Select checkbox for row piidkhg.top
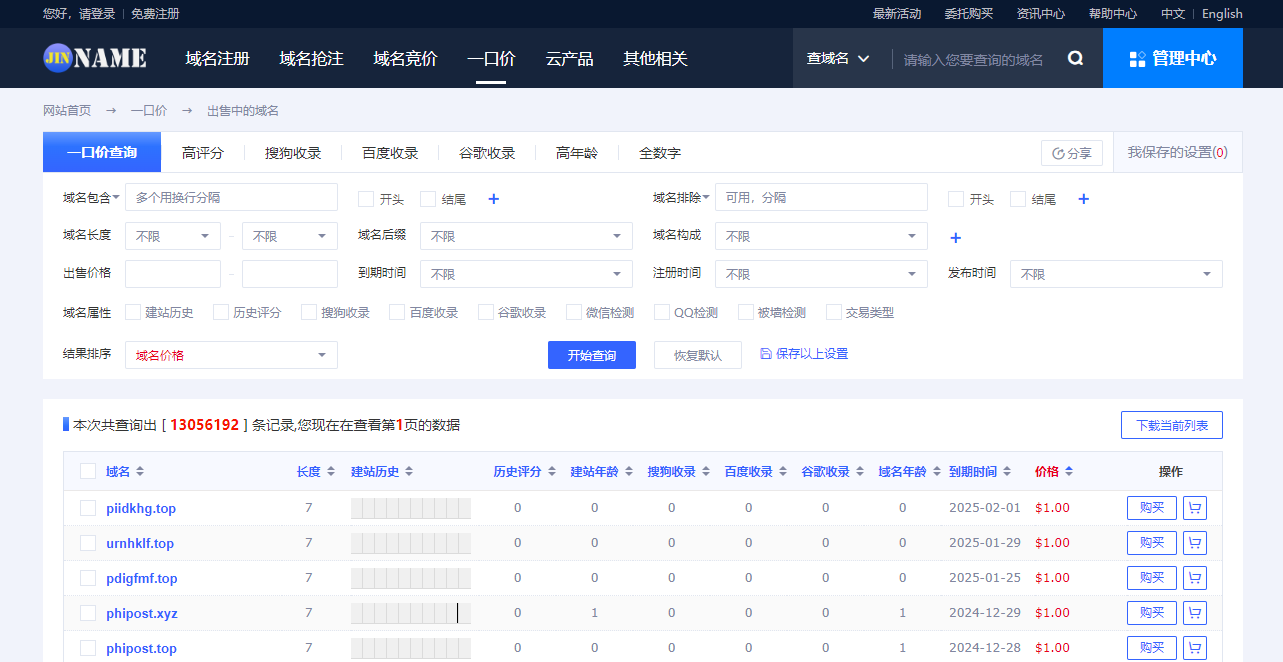The width and height of the screenshot is (1283, 662). [88, 508]
